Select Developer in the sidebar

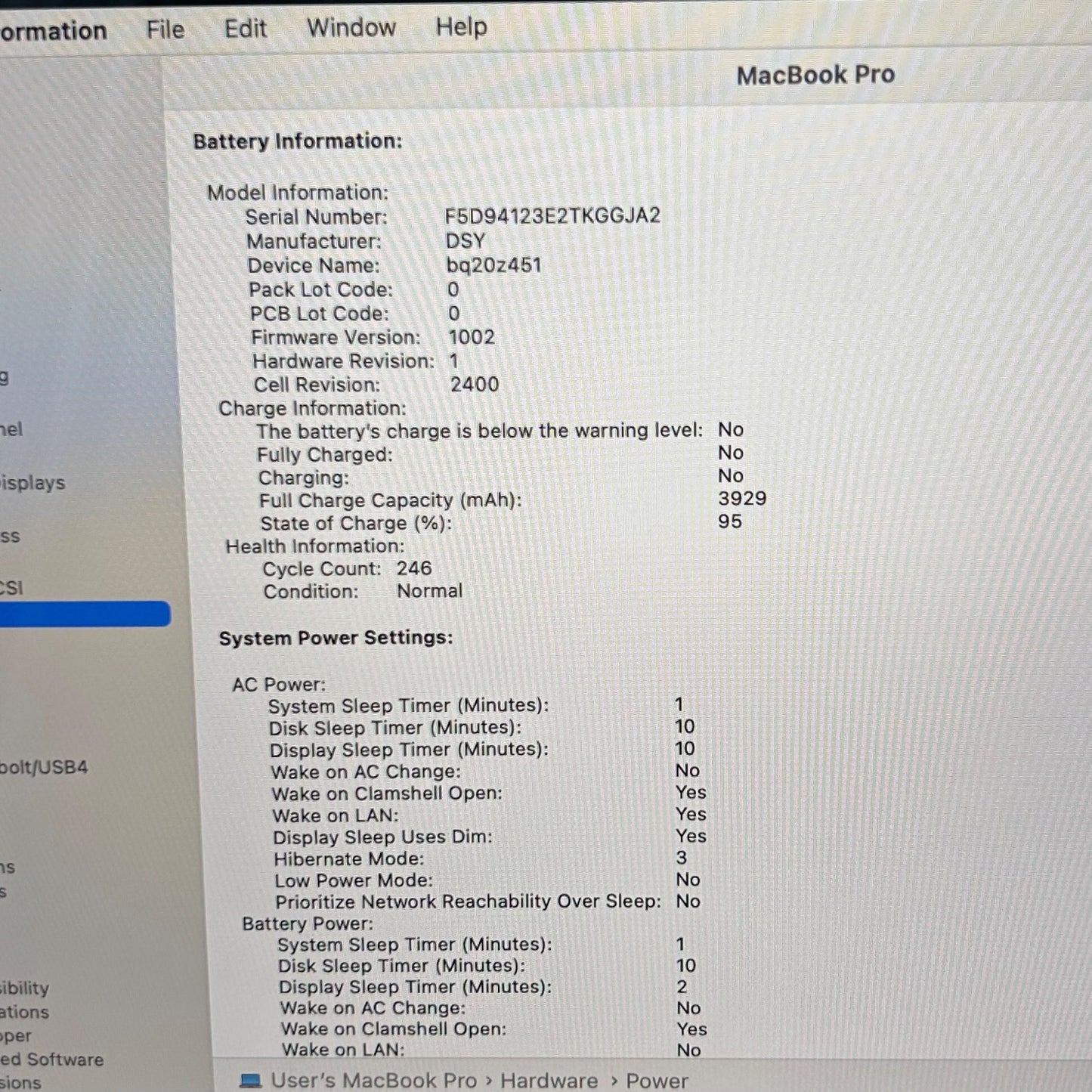point(17,1036)
